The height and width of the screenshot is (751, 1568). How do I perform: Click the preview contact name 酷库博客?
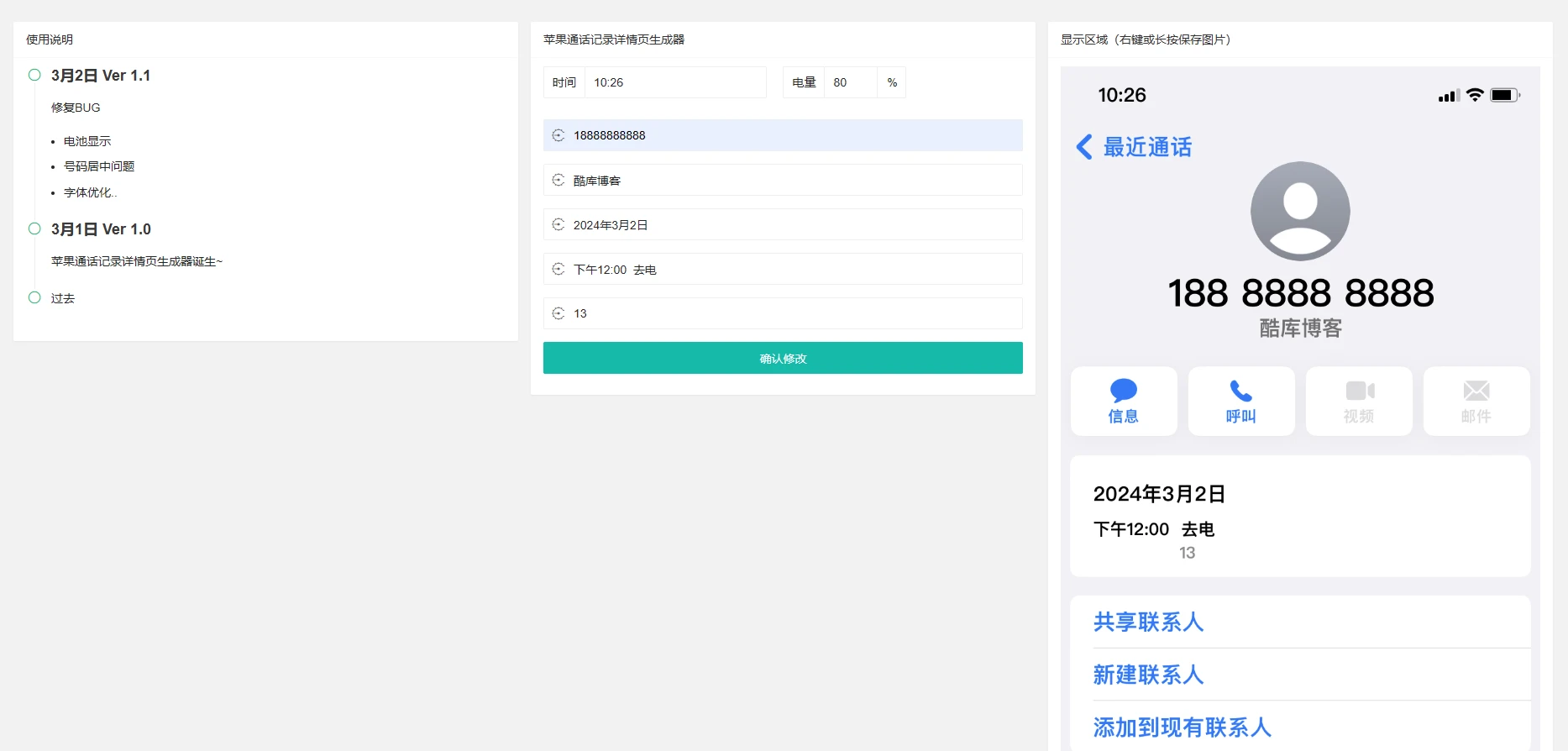point(1300,328)
